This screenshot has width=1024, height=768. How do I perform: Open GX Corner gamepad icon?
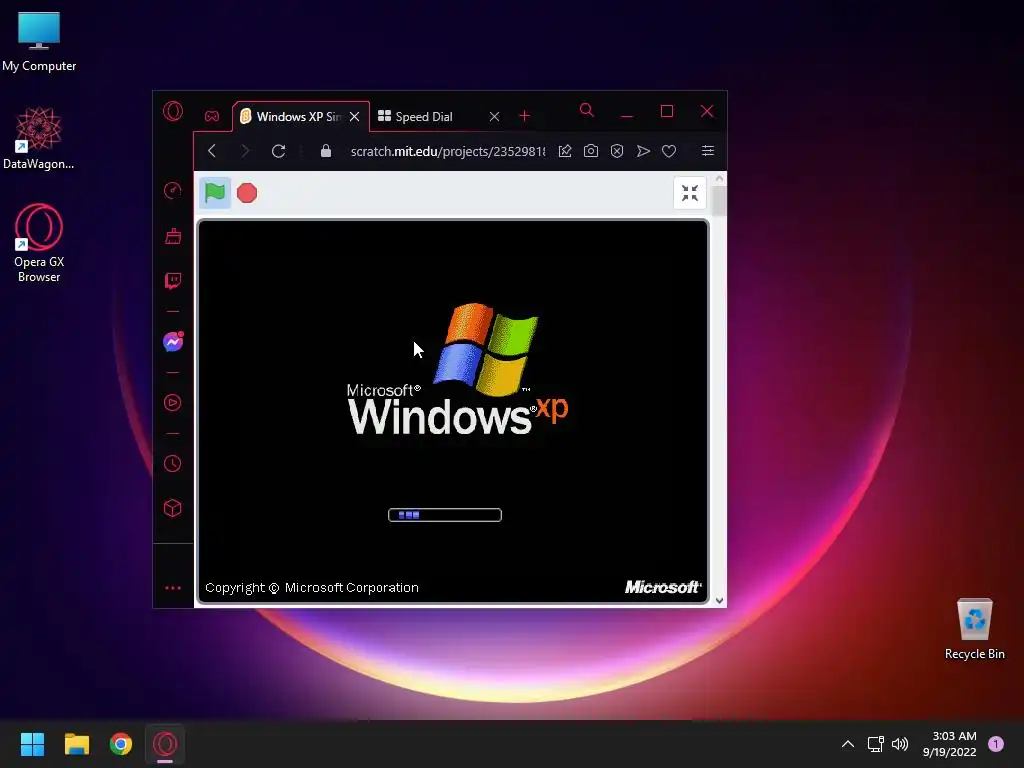click(212, 116)
